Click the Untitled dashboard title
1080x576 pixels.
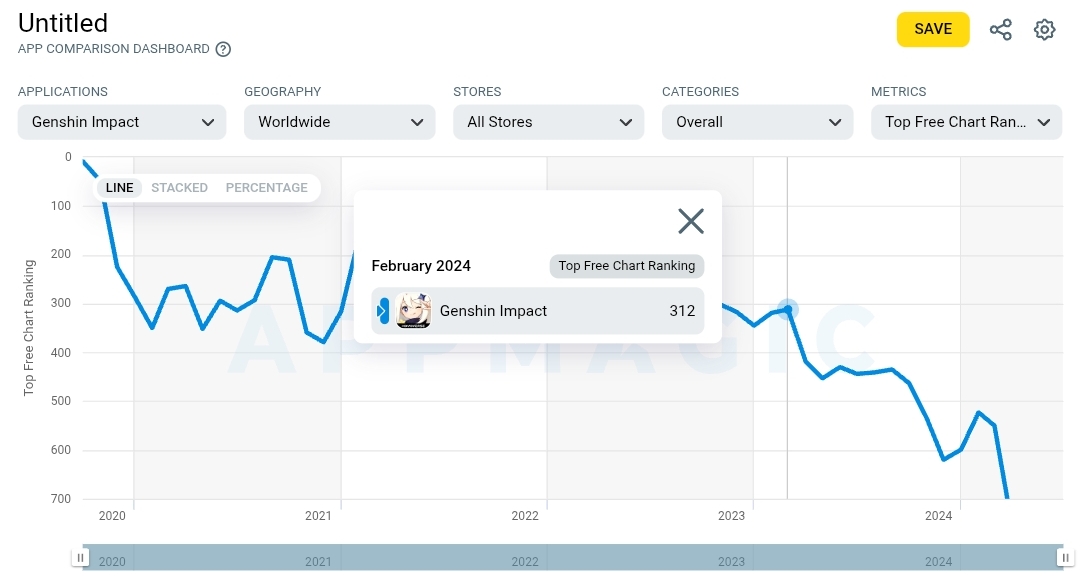pos(63,23)
